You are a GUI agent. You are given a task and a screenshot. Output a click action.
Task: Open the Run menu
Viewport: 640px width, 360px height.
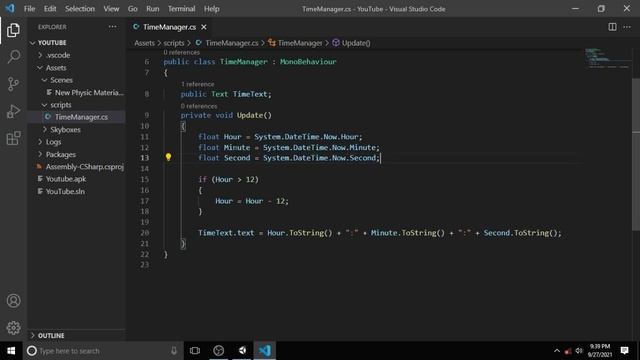tap(153, 9)
